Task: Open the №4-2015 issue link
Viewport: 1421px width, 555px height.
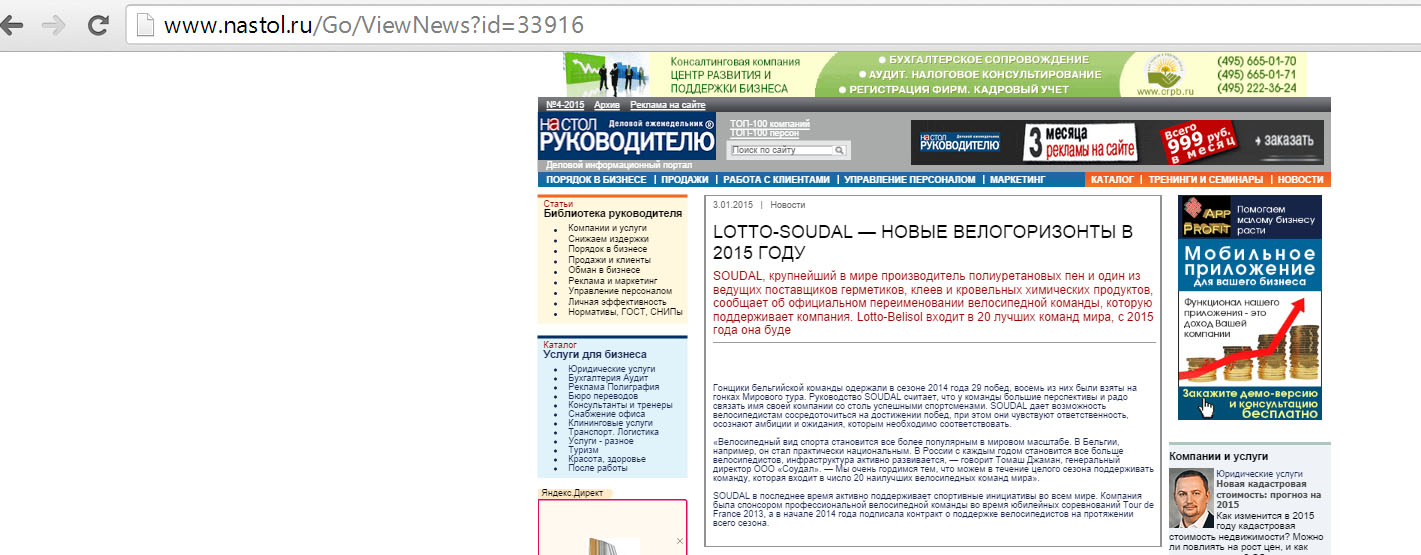Action: (x=565, y=105)
